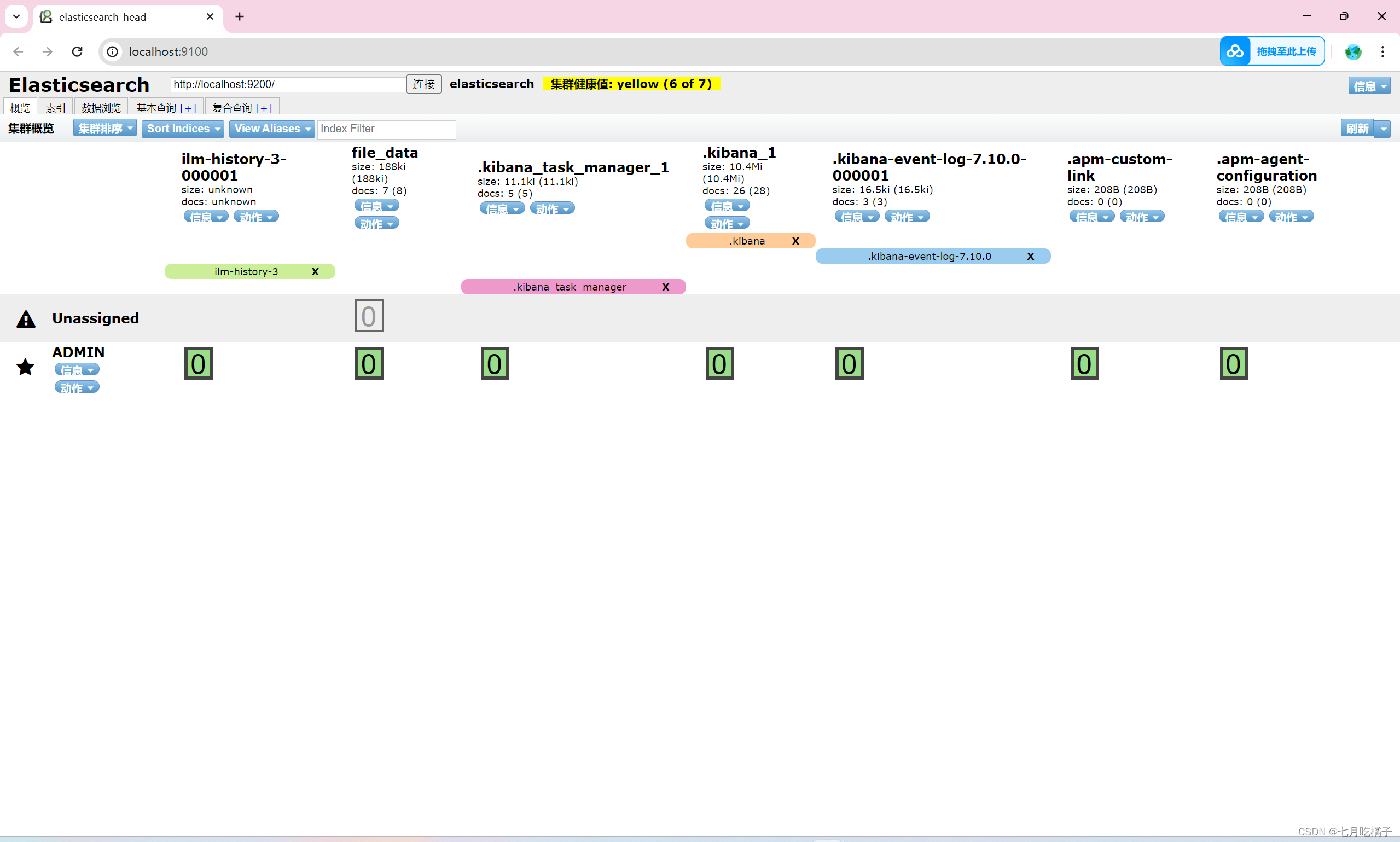View site information icon in address bar
The width and height of the screenshot is (1400, 842).
(113, 51)
